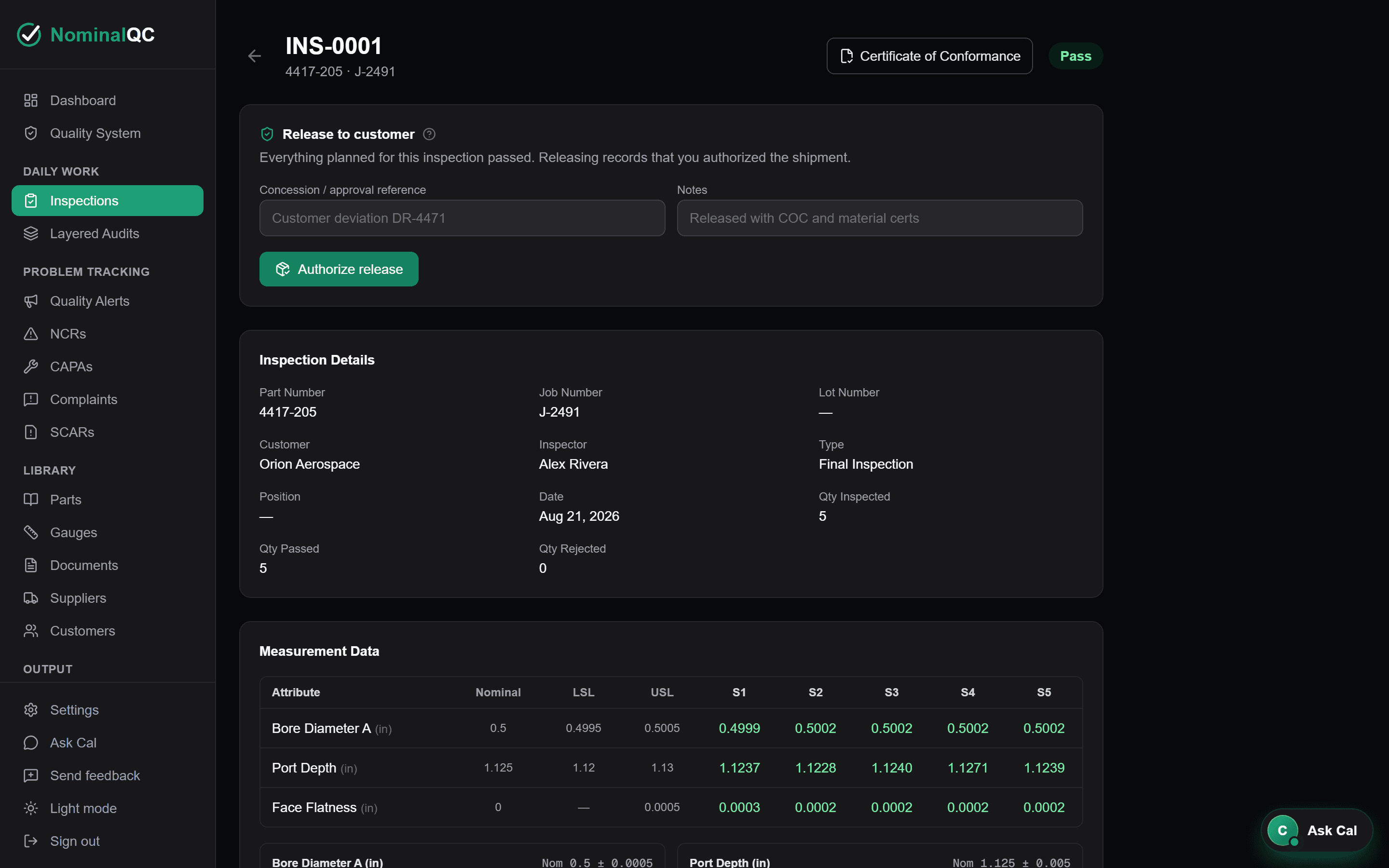Open the floating Ask Cal chat button
Image resolution: width=1389 pixels, height=868 pixels.
[1316, 830]
